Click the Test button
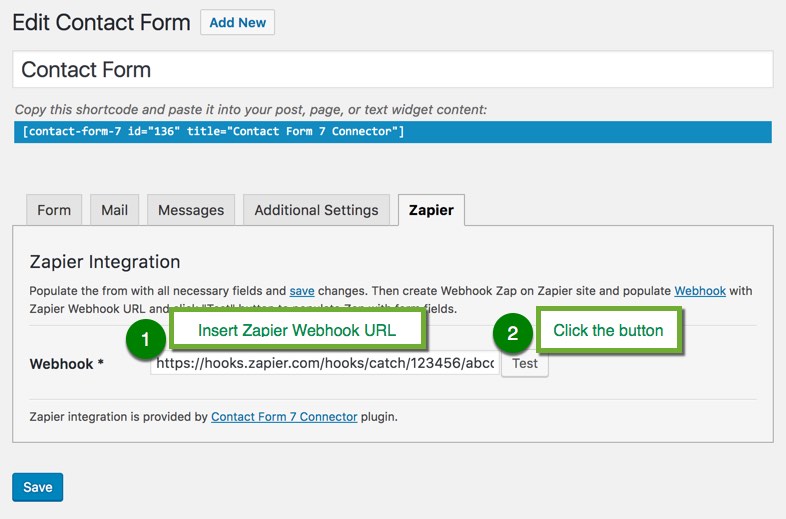This screenshot has height=519, width=786. click(x=525, y=363)
